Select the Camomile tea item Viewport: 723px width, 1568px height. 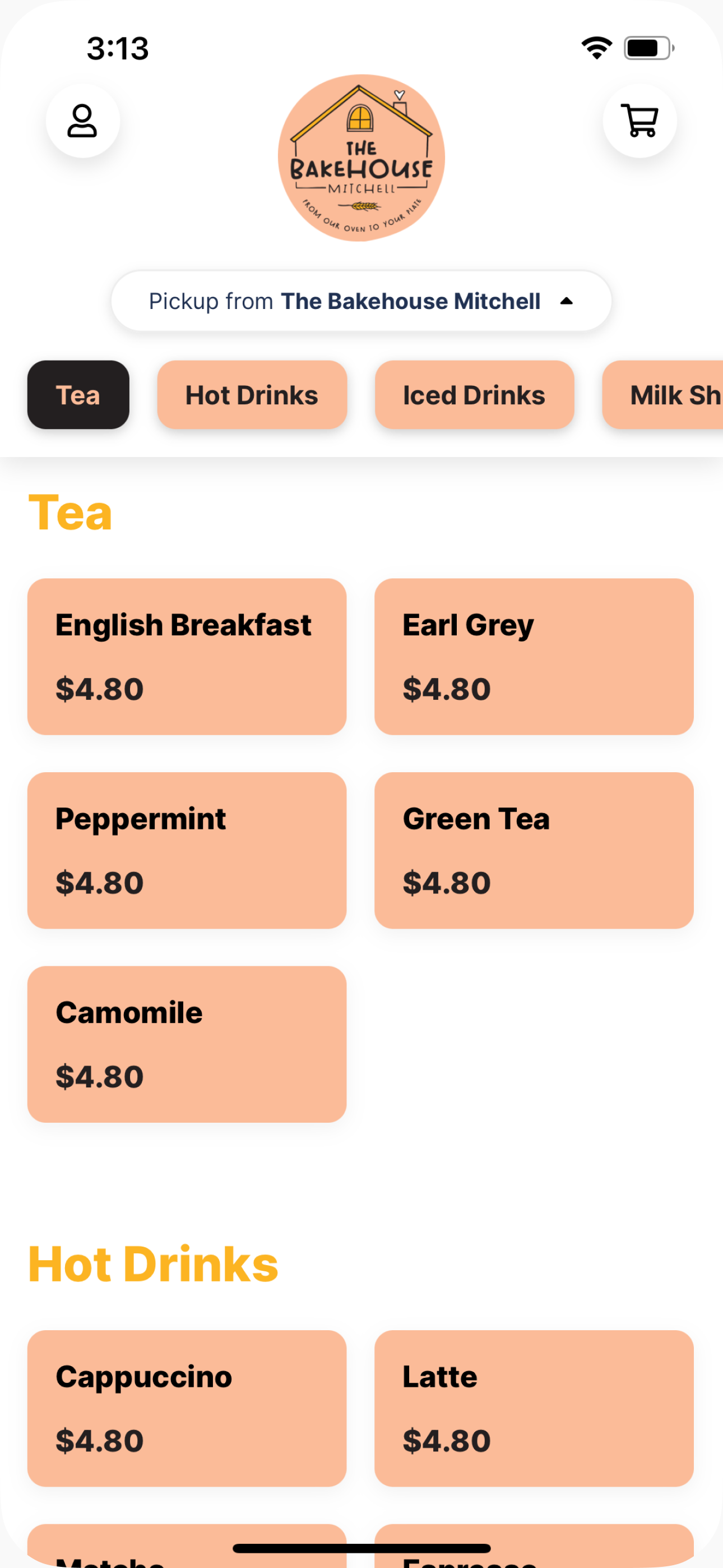pos(187,1044)
